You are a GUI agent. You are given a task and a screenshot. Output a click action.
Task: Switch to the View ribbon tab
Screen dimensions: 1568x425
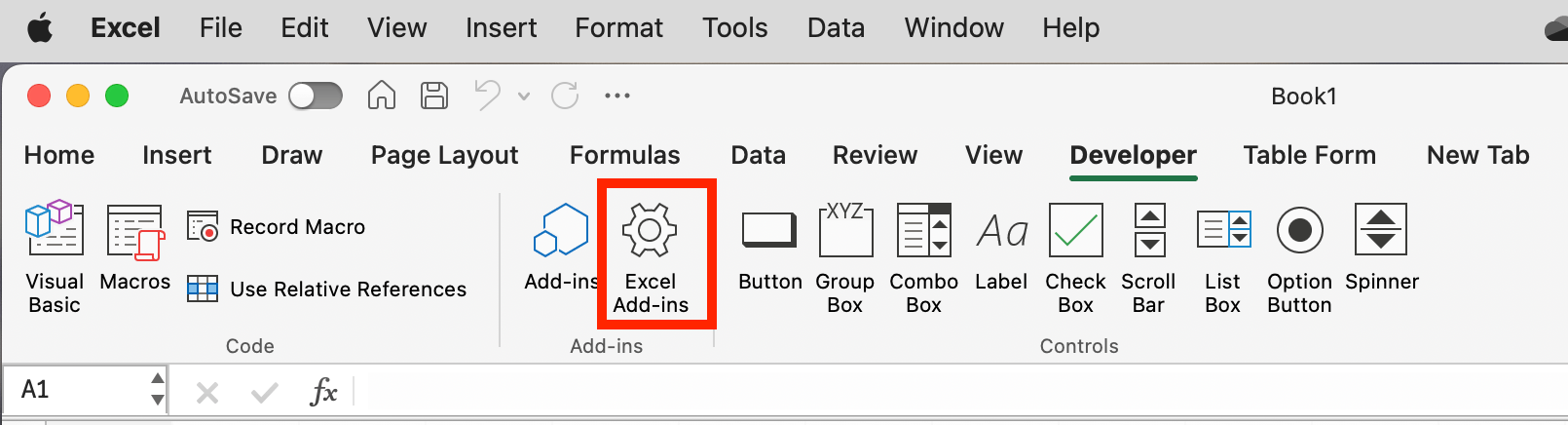[994, 155]
